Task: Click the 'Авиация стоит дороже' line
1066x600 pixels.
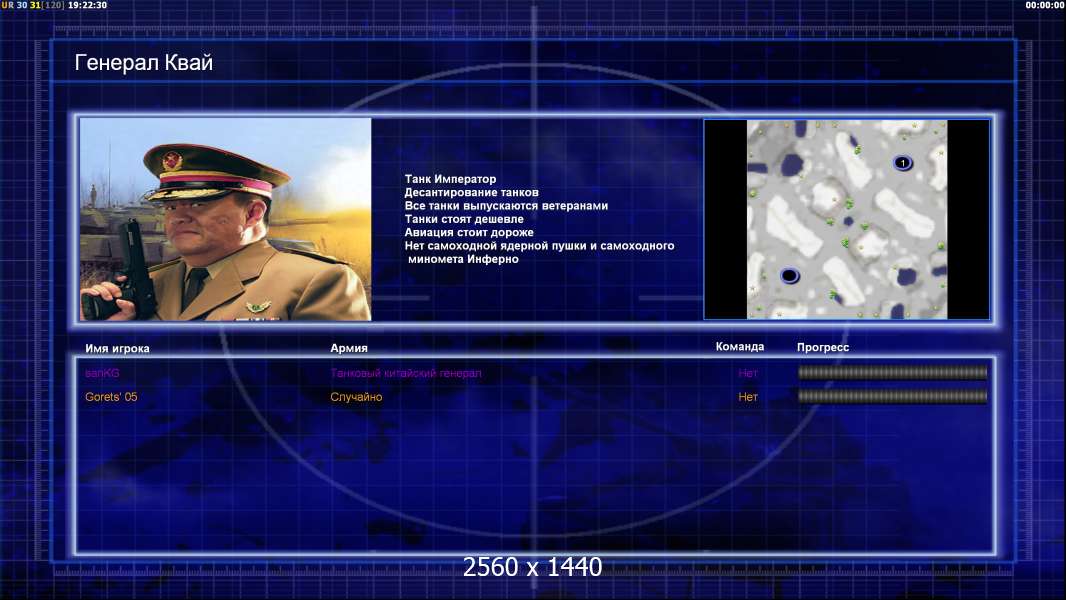Action: point(469,232)
